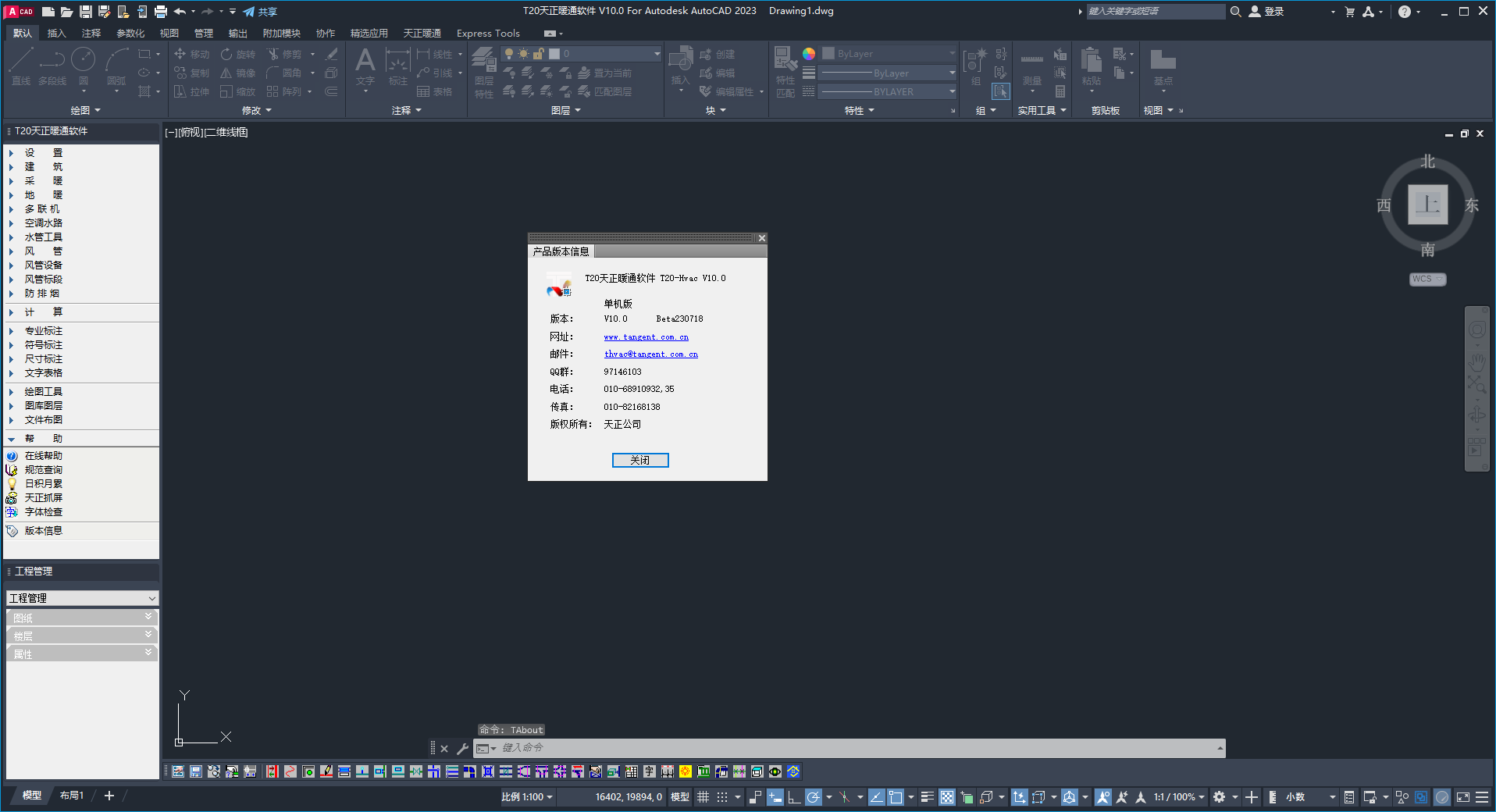Open the 比例 1:100 scale dropdown
This screenshot has width=1496, height=812.
527,797
